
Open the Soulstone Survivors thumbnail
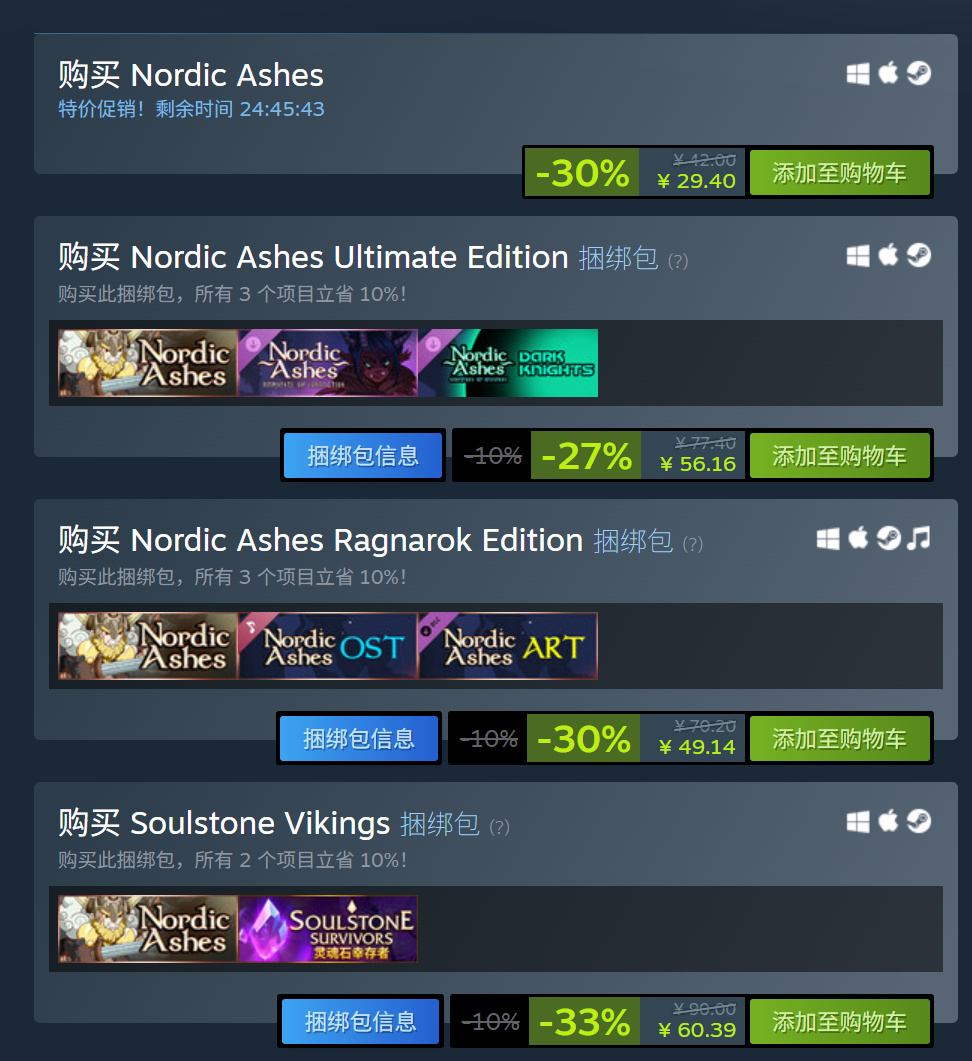pos(328,928)
